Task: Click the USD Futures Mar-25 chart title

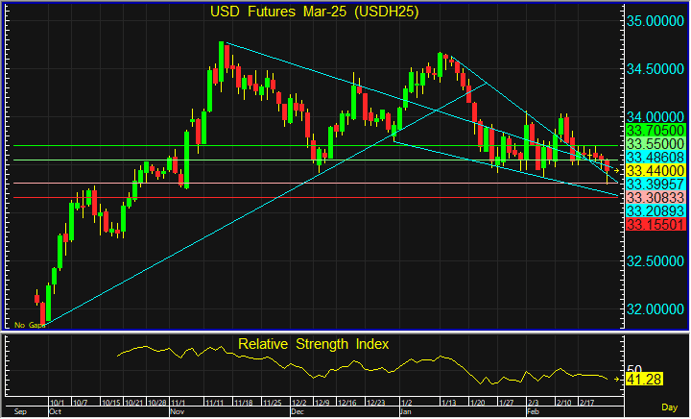Action: [313, 12]
